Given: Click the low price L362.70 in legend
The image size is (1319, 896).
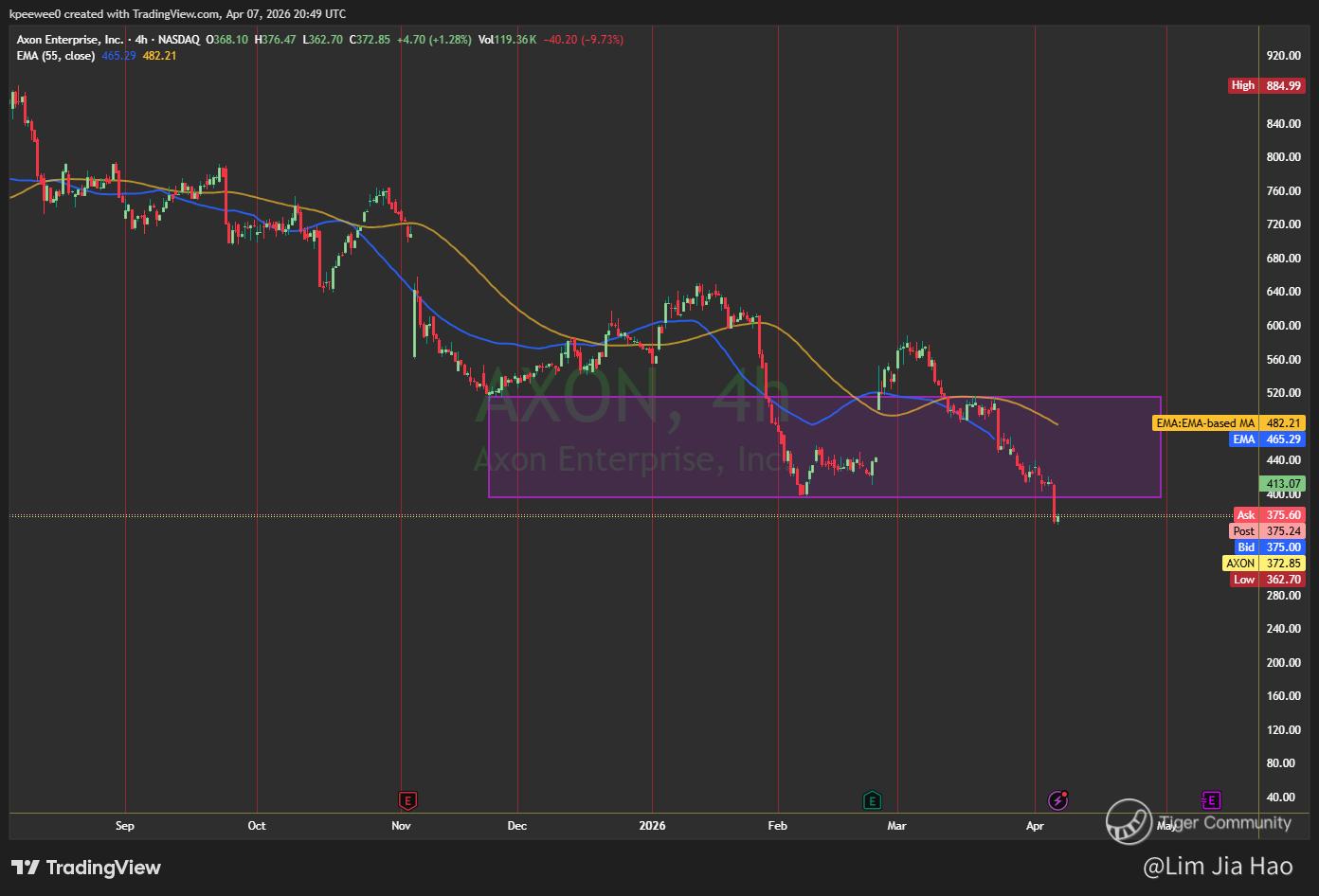Looking at the screenshot, I should coord(322,40).
